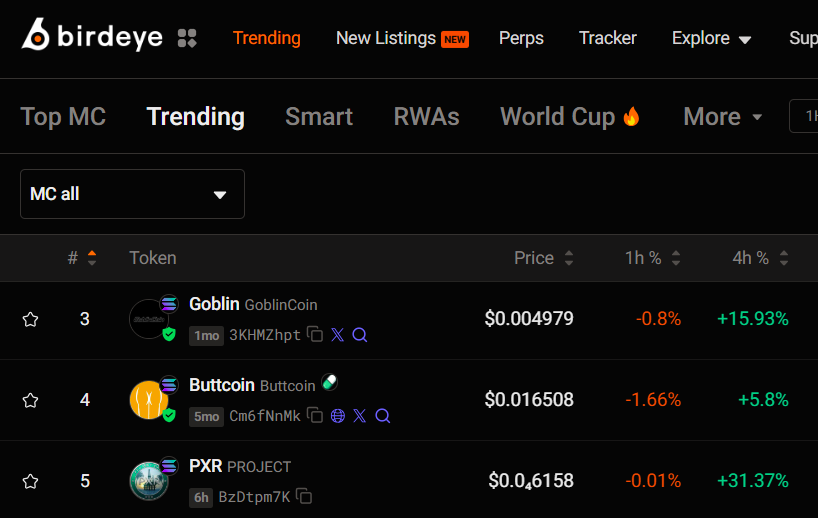Open Buttcoin token name link

[222, 385]
